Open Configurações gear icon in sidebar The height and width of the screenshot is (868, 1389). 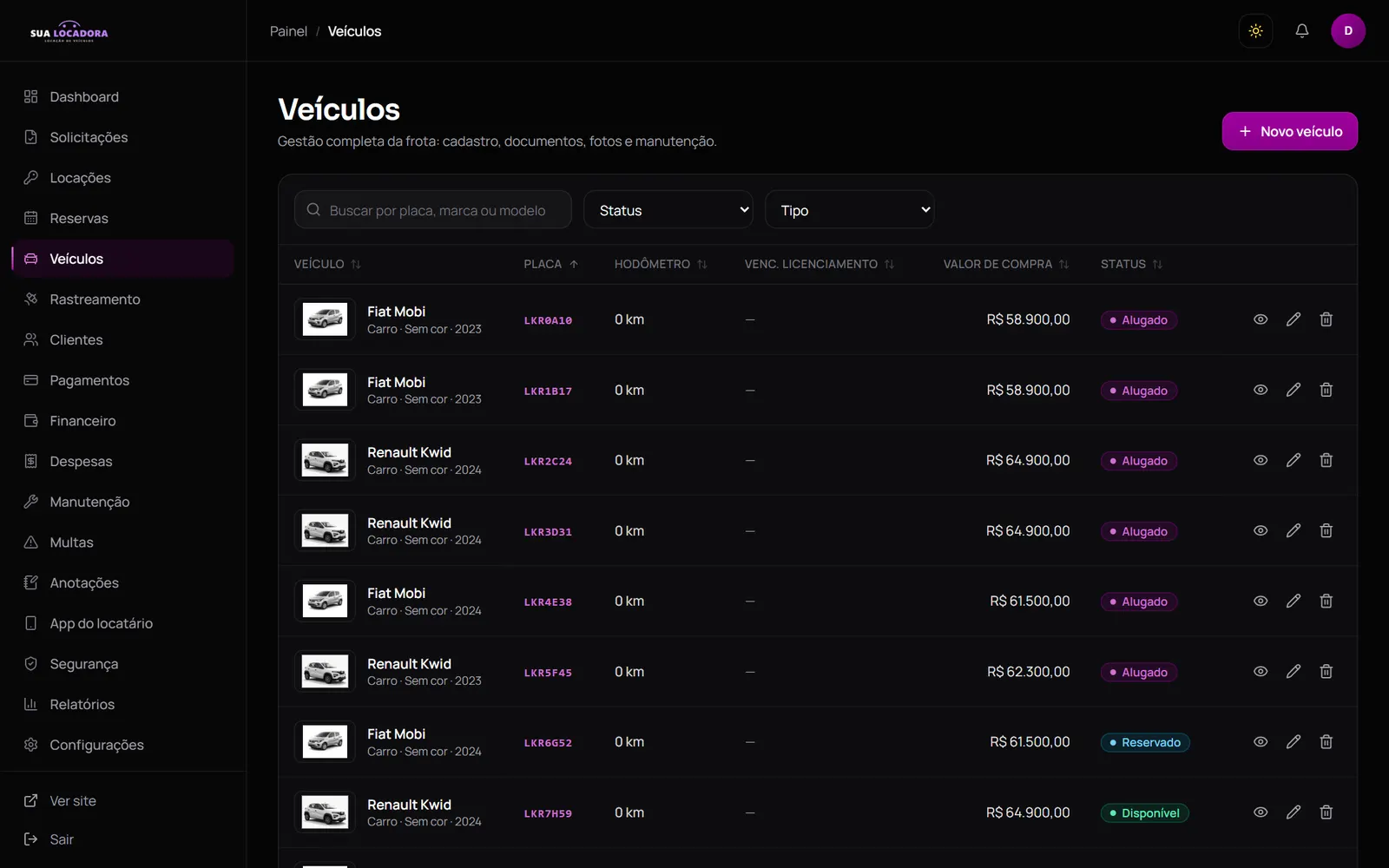[123, 745]
